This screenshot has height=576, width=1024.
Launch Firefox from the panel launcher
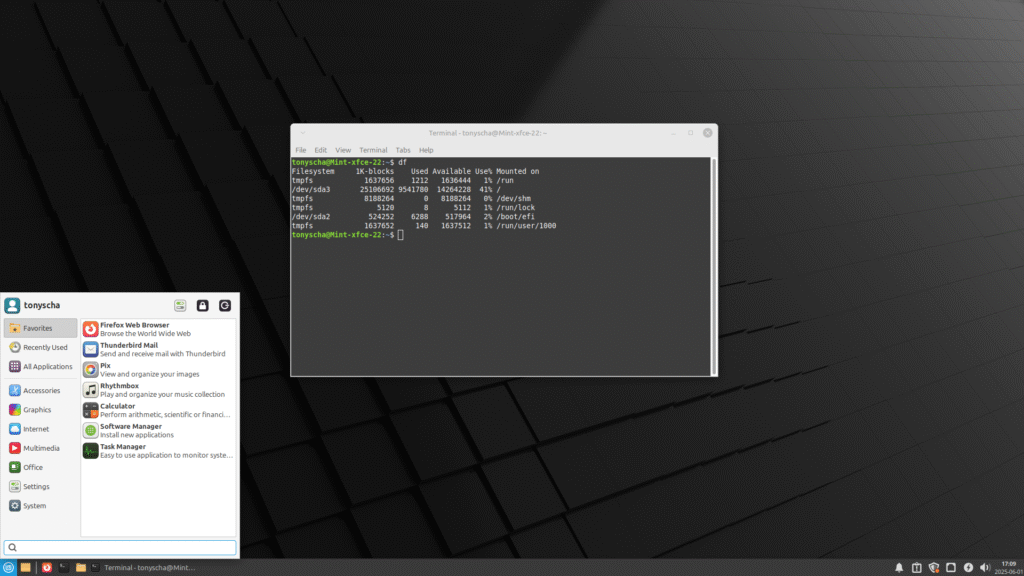click(46, 568)
